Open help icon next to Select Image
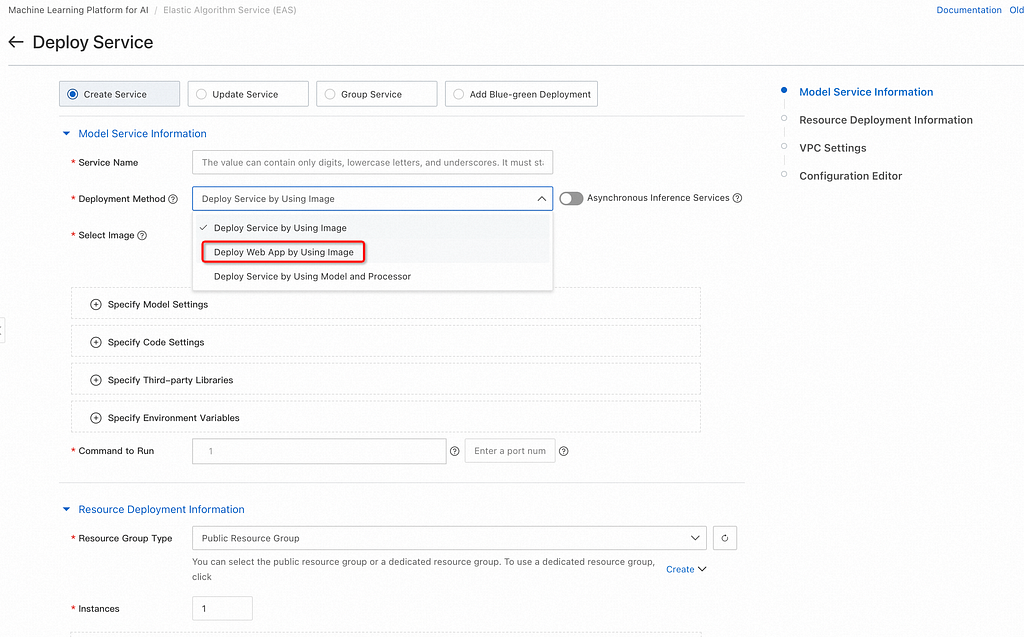The image size is (1024, 637). point(142,235)
